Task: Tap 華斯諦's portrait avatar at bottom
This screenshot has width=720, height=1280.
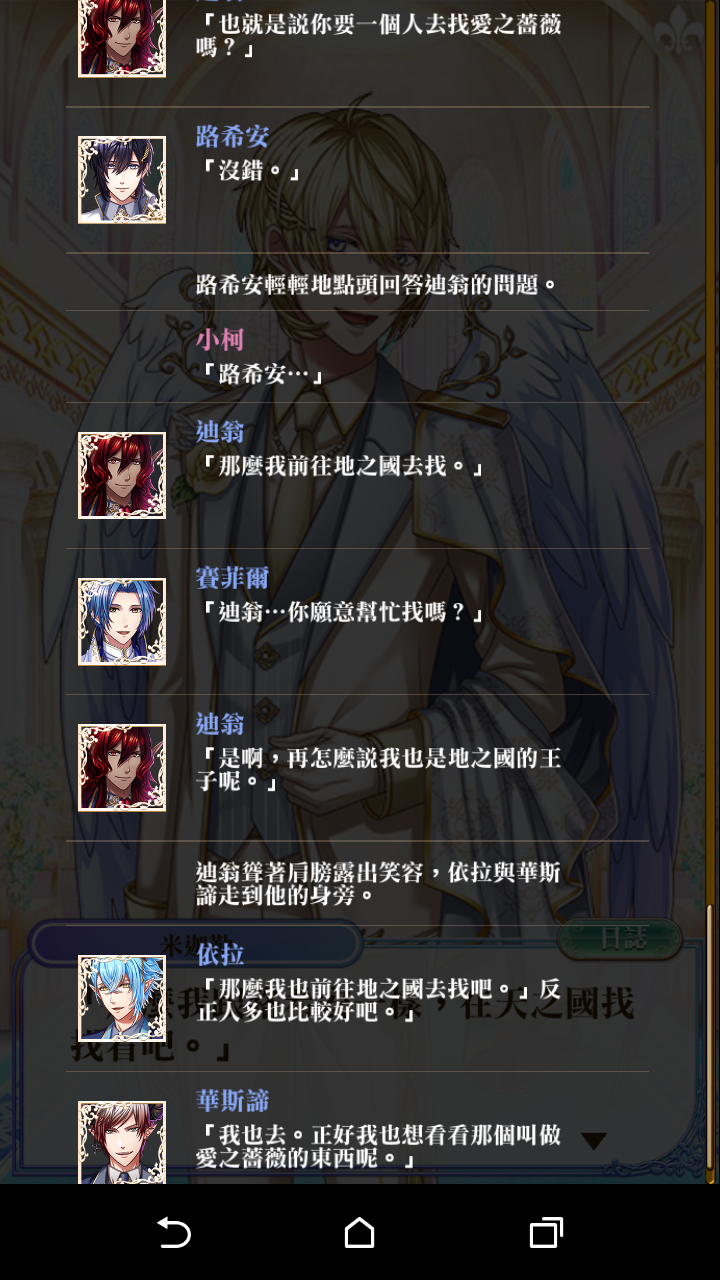Action: [122, 1142]
